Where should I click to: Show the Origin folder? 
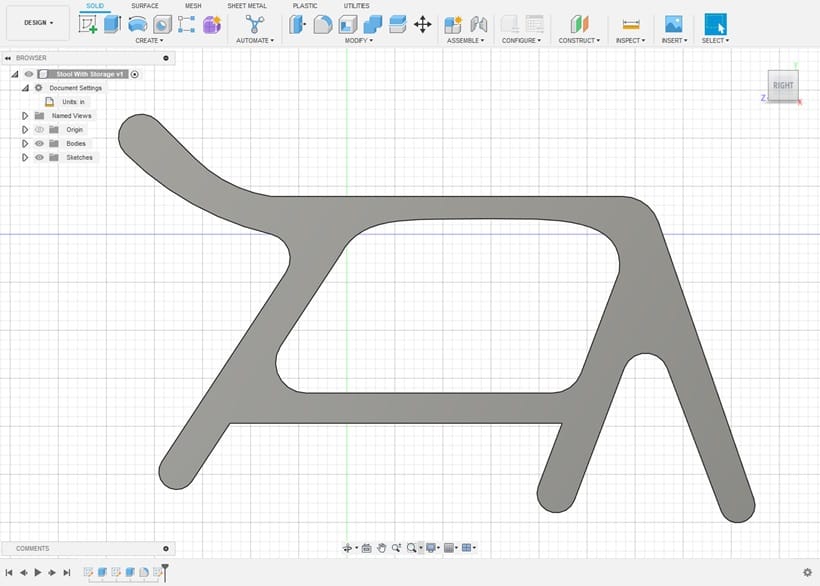40,129
